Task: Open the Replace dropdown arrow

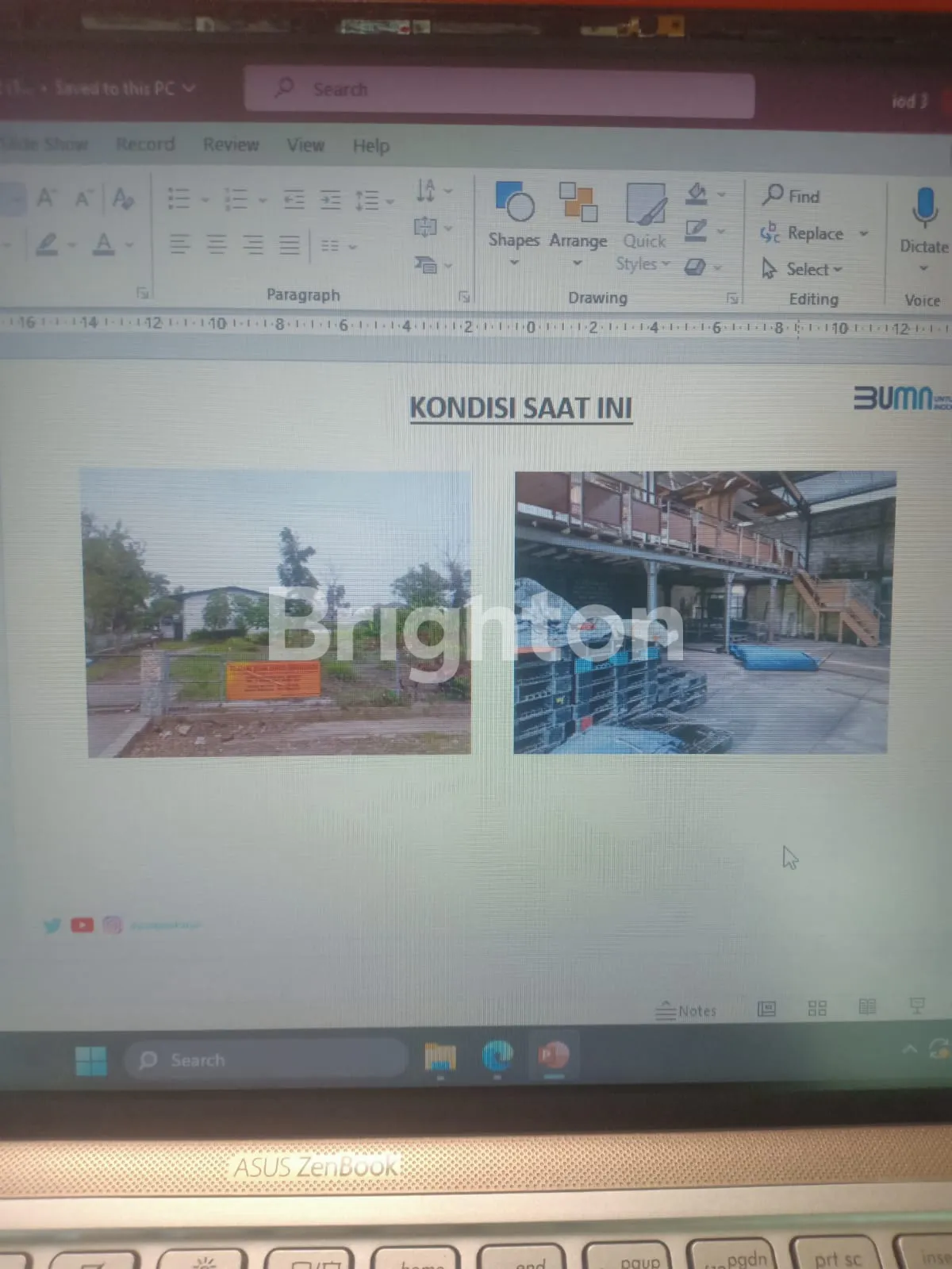Action: pos(864,233)
